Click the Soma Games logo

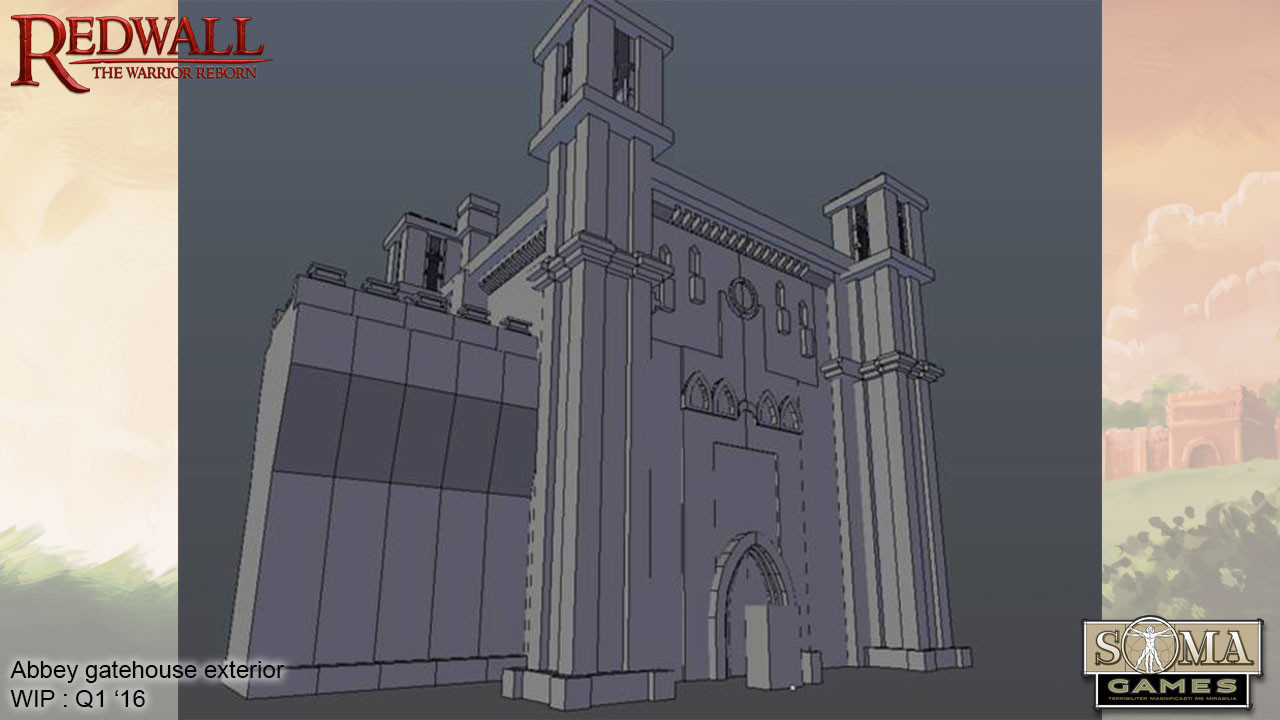(1172, 662)
